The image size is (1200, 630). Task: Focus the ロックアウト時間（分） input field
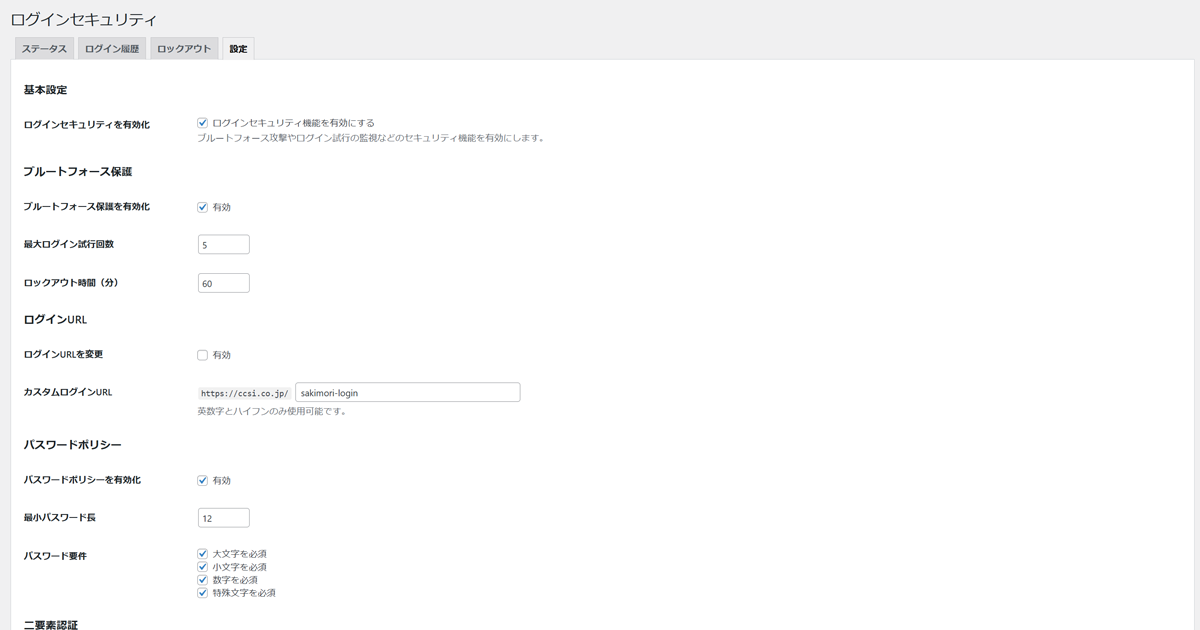[x=224, y=283]
